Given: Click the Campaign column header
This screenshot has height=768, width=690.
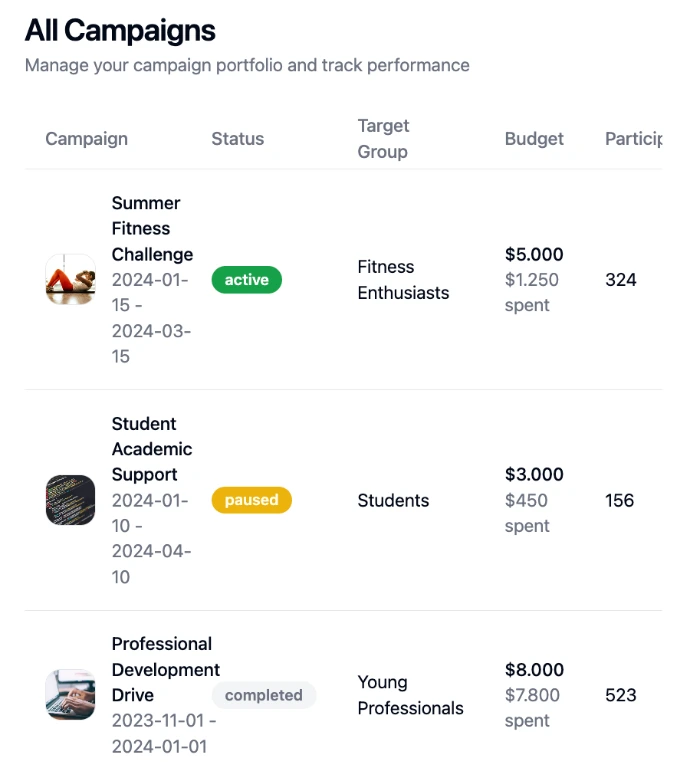Looking at the screenshot, I should coord(86,139).
